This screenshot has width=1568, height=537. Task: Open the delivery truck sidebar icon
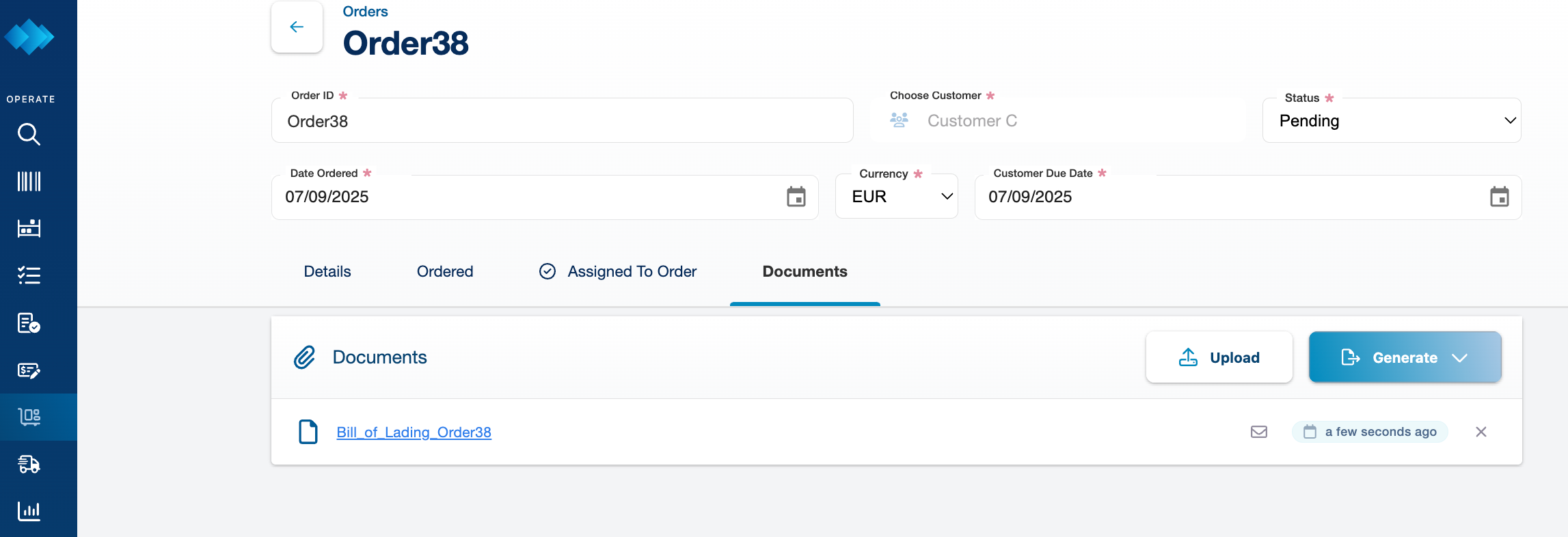tap(29, 465)
